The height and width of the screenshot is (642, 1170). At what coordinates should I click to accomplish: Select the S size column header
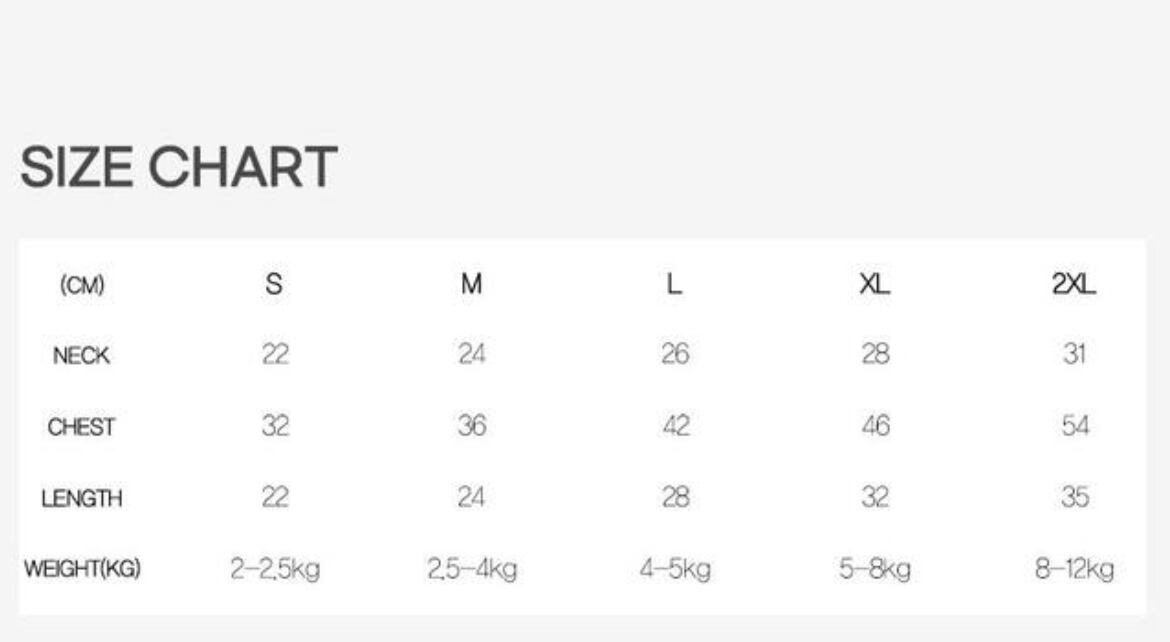pyautogui.click(x=274, y=285)
